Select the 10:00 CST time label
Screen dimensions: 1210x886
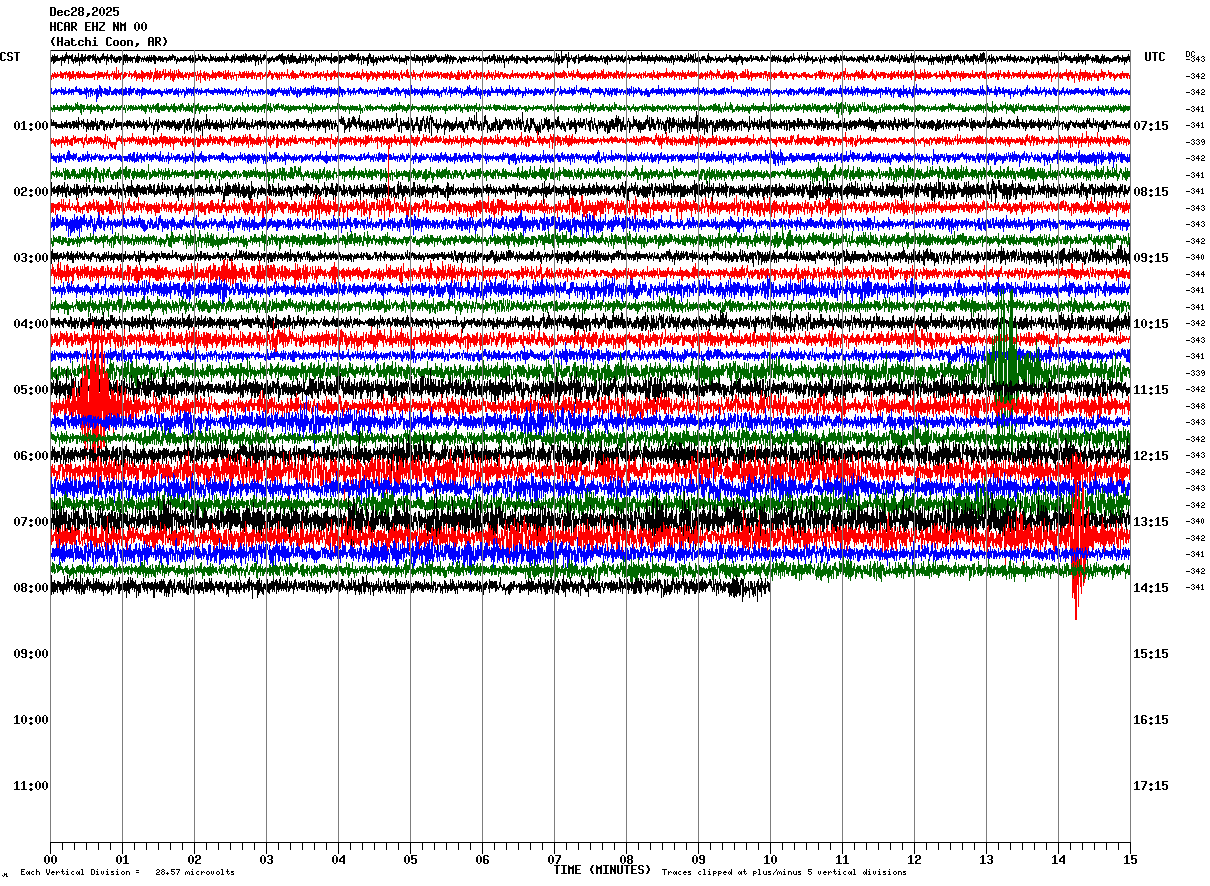pos(31,720)
